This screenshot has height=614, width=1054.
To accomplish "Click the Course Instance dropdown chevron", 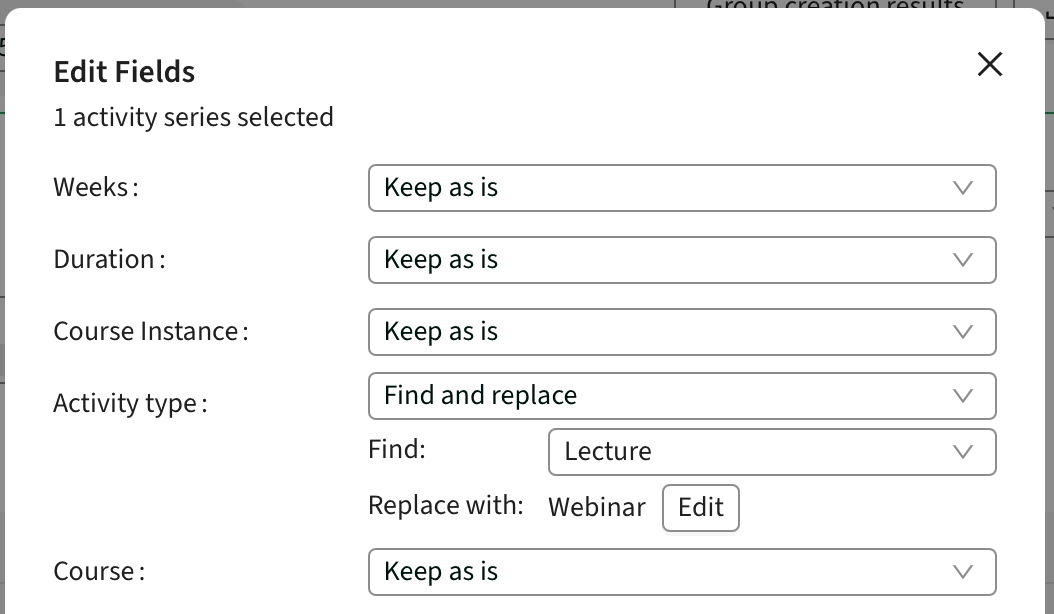I will pos(963,332).
